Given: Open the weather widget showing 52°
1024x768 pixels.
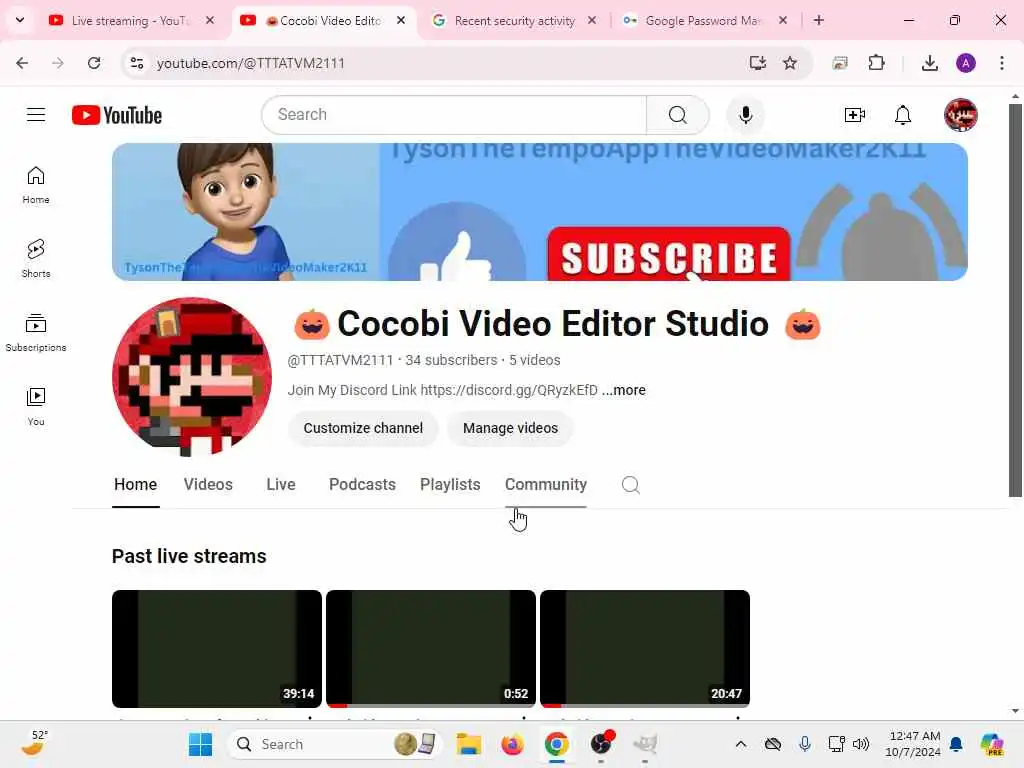Looking at the screenshot, I should [34, 743].
